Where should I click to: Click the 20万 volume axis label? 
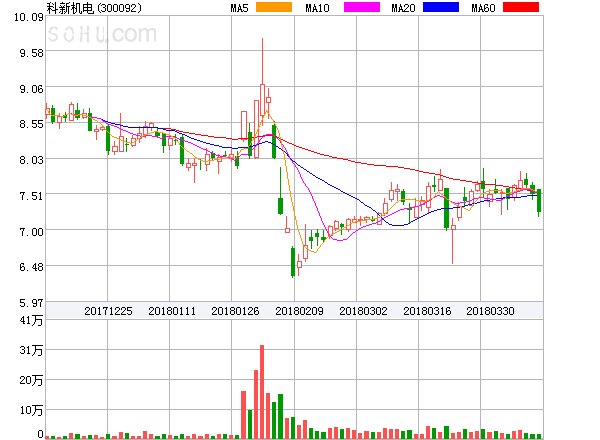click(x=31, y=380)
